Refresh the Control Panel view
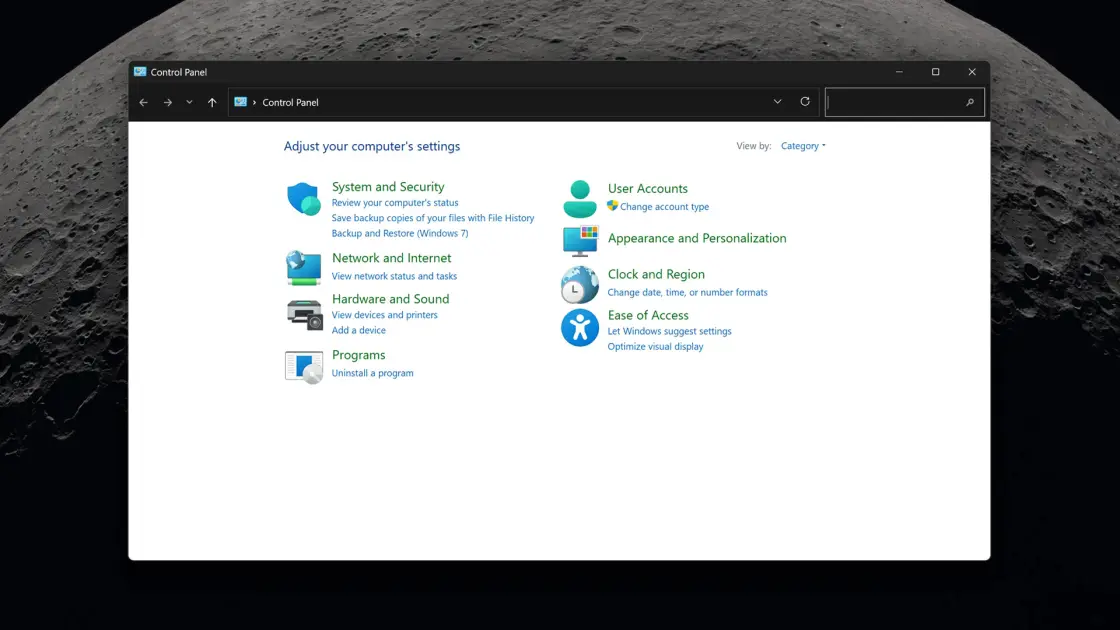The width and height of the screenshot is (1120, 630). coord(805,102)
